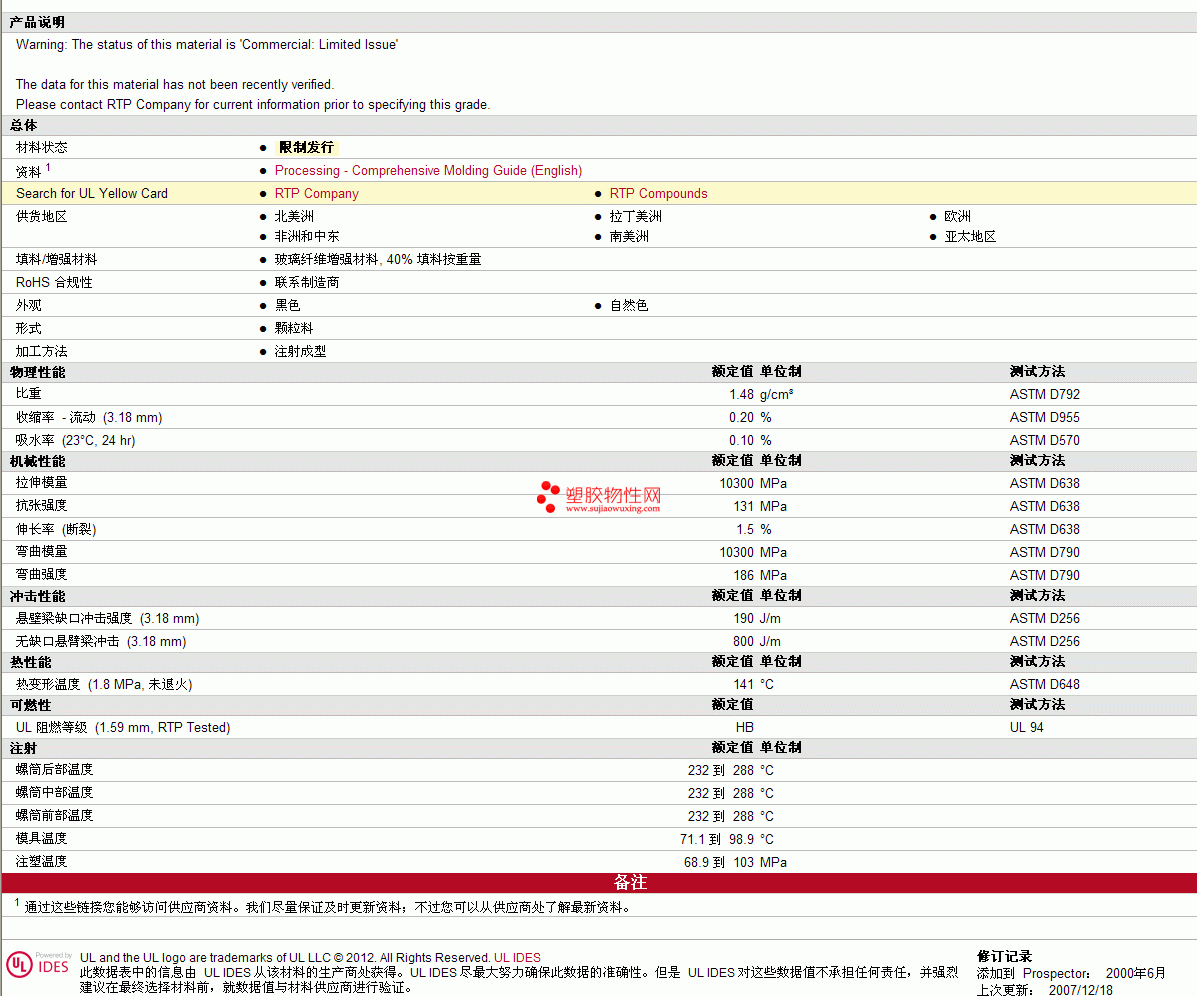Select the 吸水率 (23°C, 24 hr) row label
1197x996 pixels.
point(76,440)
